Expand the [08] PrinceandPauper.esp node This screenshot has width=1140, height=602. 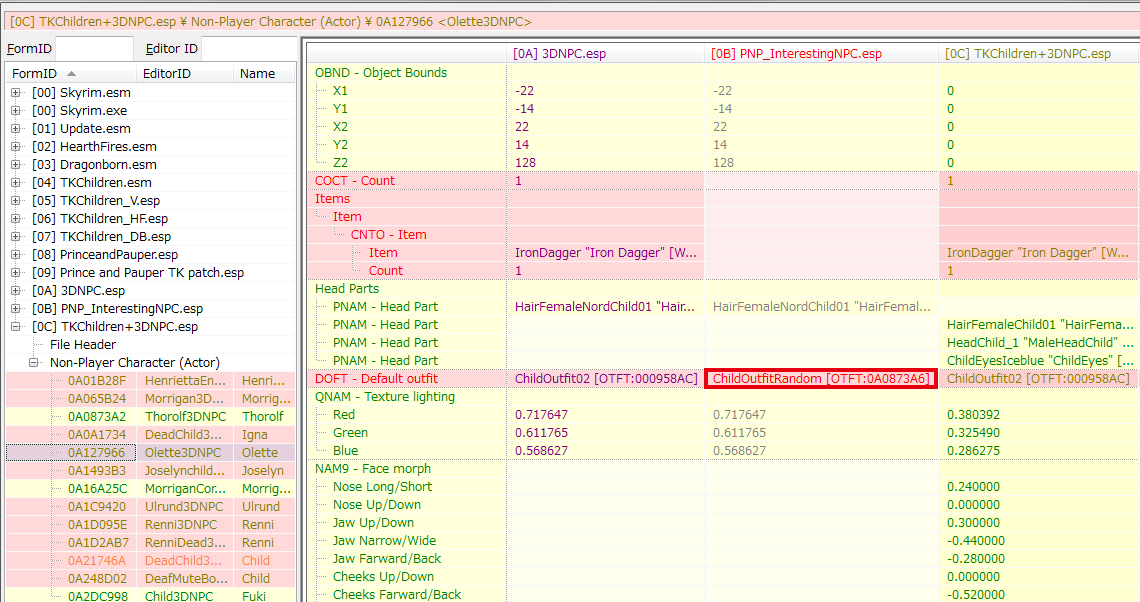15,254
